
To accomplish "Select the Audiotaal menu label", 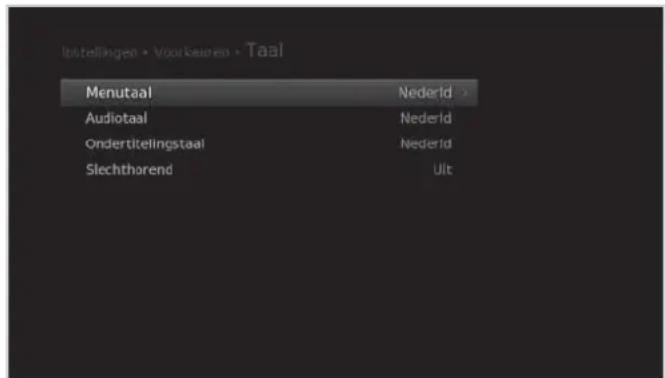I will tap(116, 118).
